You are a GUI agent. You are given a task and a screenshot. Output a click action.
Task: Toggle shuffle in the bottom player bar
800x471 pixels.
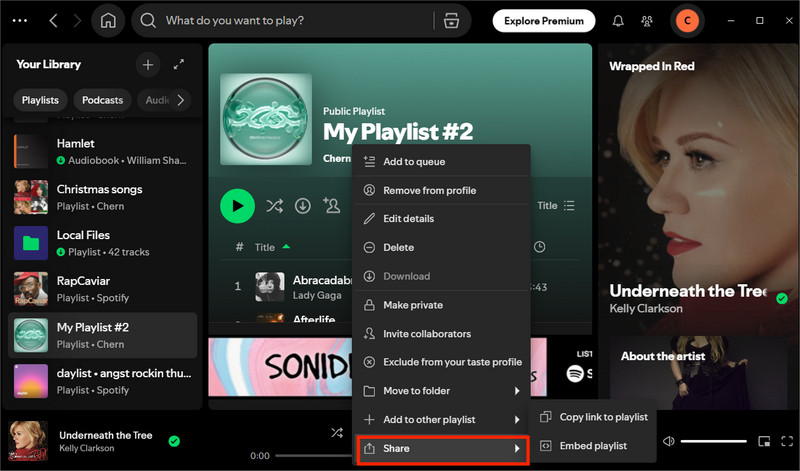tap(337, 433)
